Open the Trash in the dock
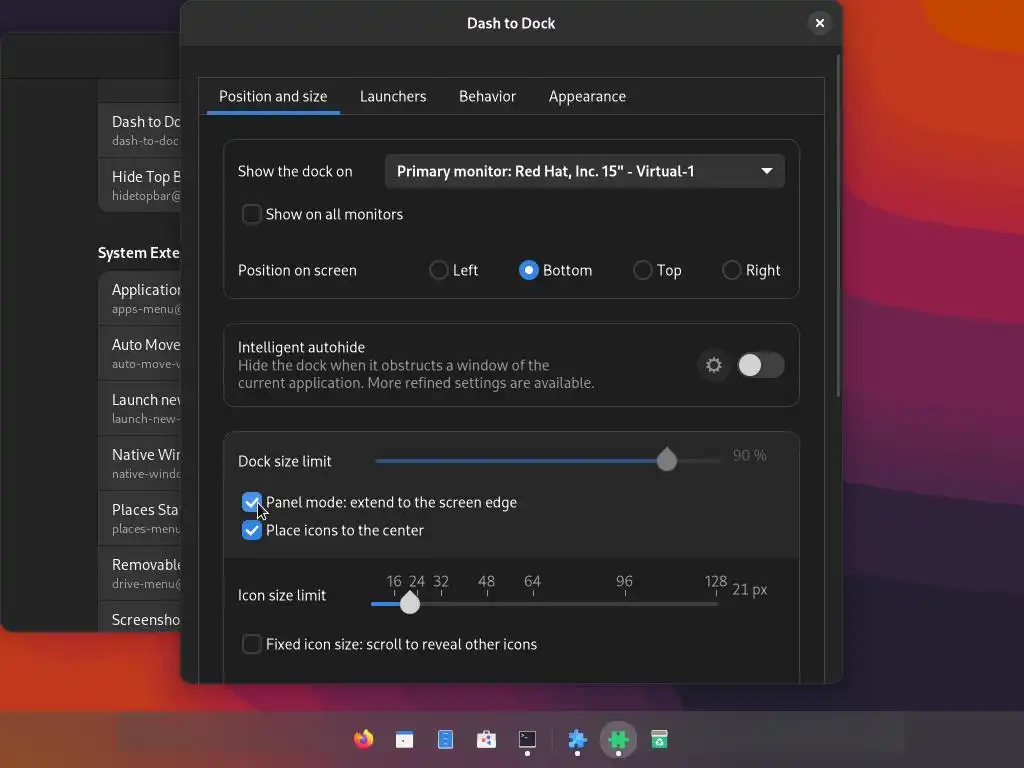The width and height of the screenshot is (1024, 768). 660,739
